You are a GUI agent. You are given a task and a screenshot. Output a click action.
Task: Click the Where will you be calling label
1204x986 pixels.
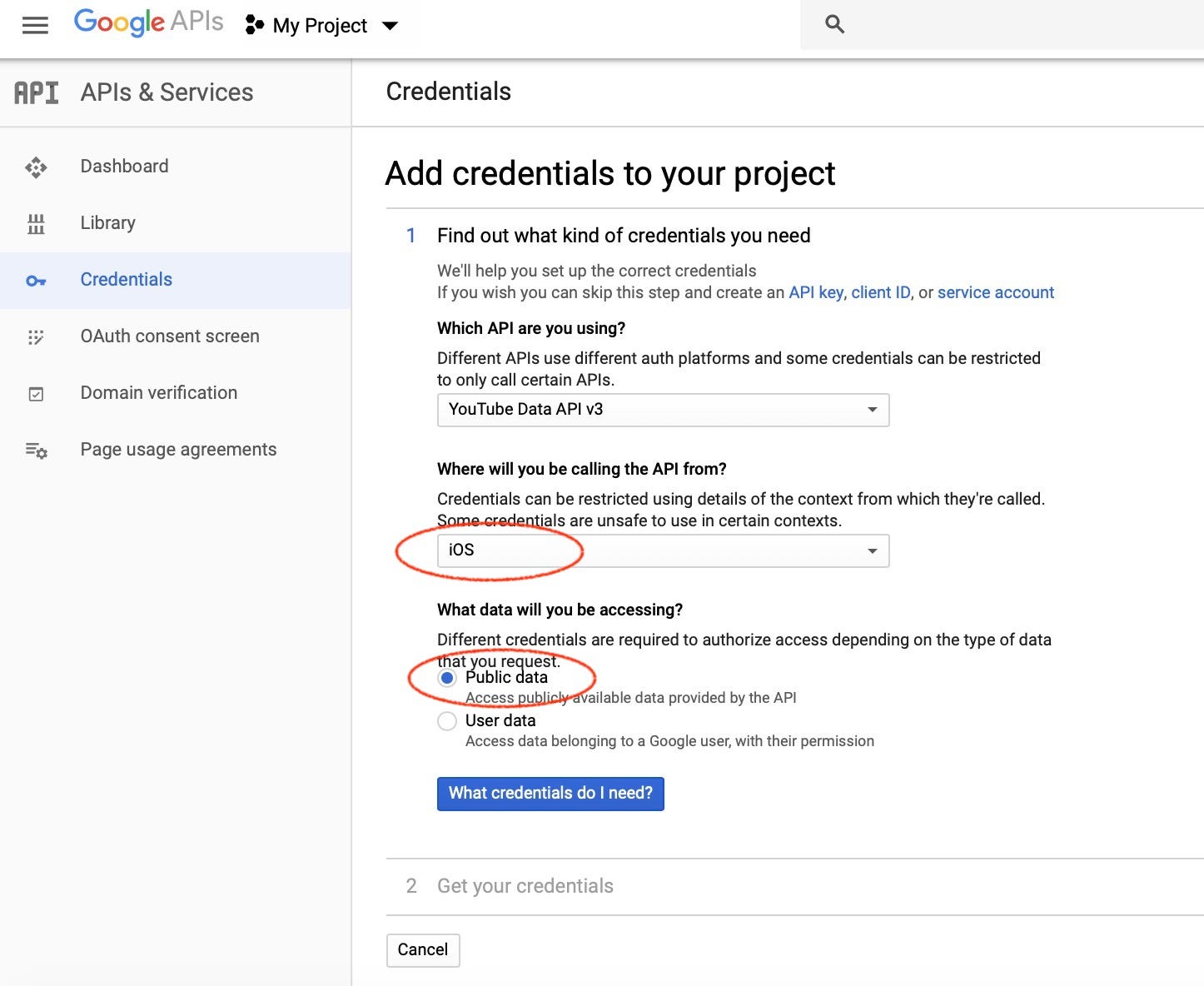[x=582, y=469]
